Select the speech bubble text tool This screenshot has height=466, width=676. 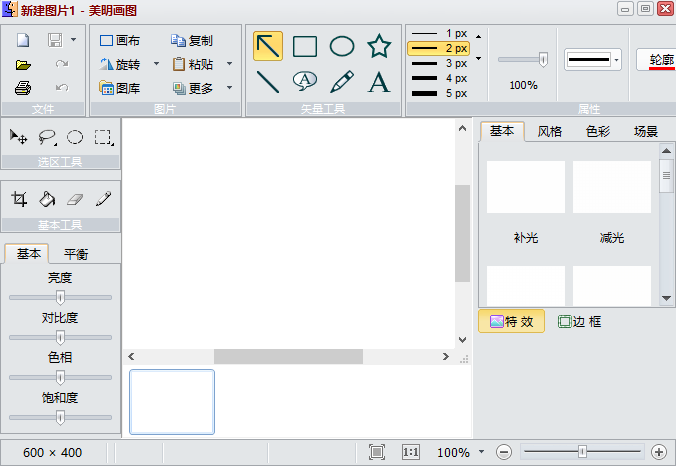coord(305,81)
